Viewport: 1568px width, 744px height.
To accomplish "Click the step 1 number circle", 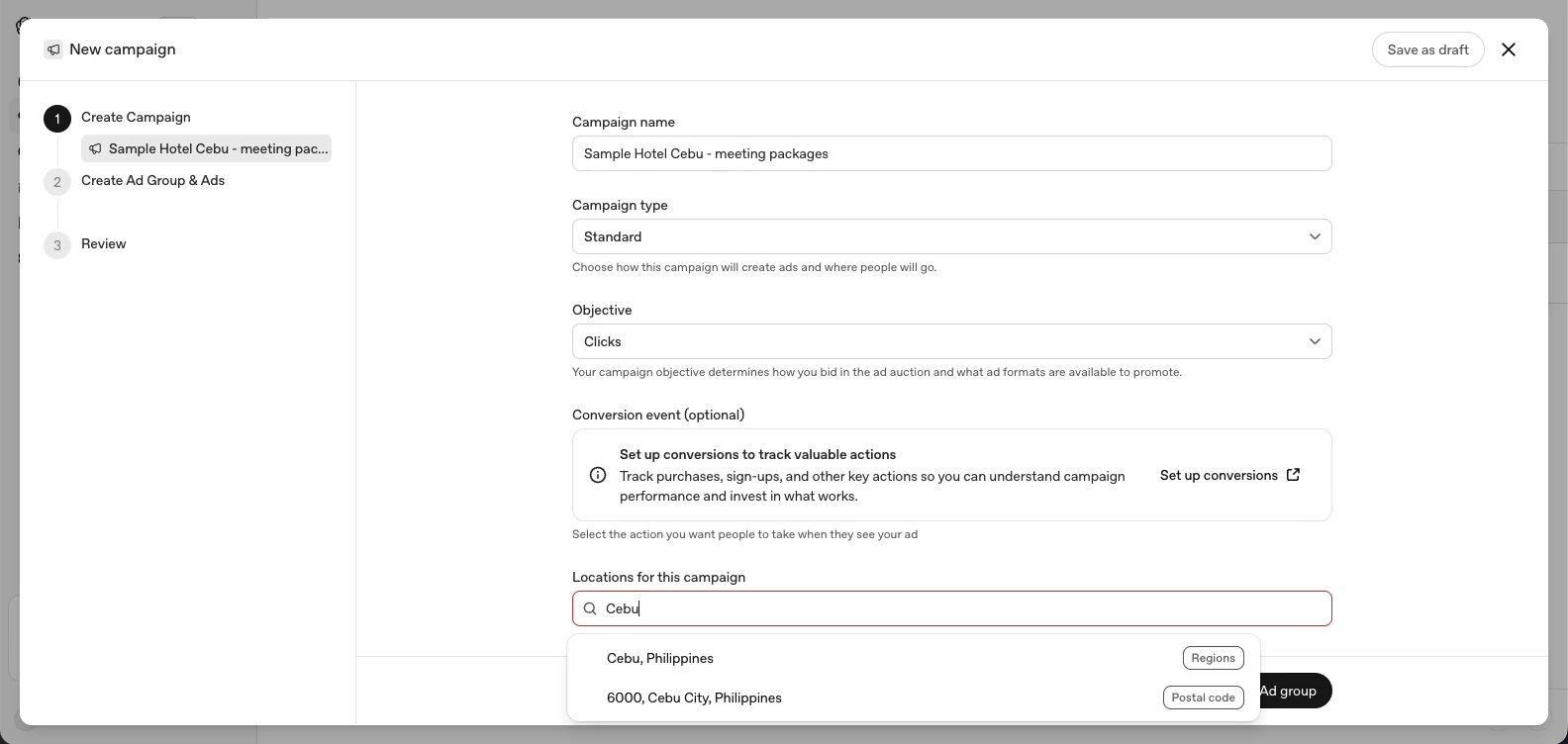I will (x=57, y=119).
